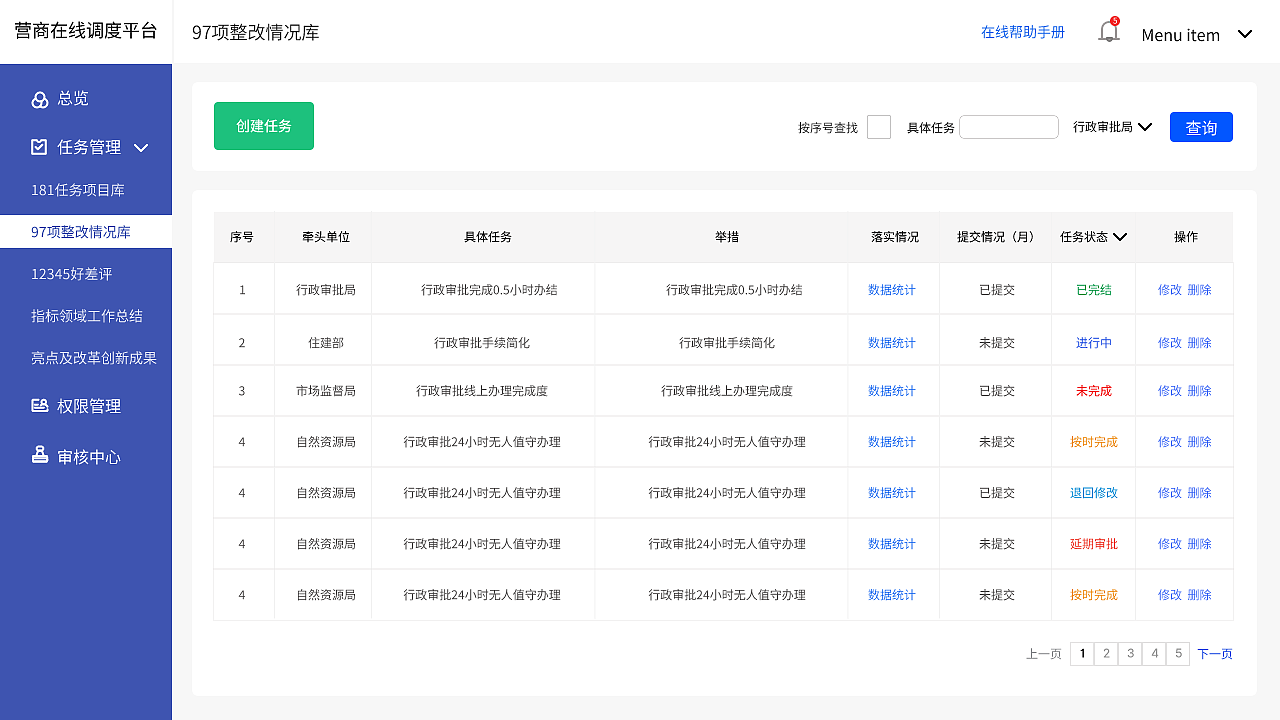This screenshot has width=1280, height=720.
Task: Open the 在线帮助手册 link
Action: coord(1023,32)
